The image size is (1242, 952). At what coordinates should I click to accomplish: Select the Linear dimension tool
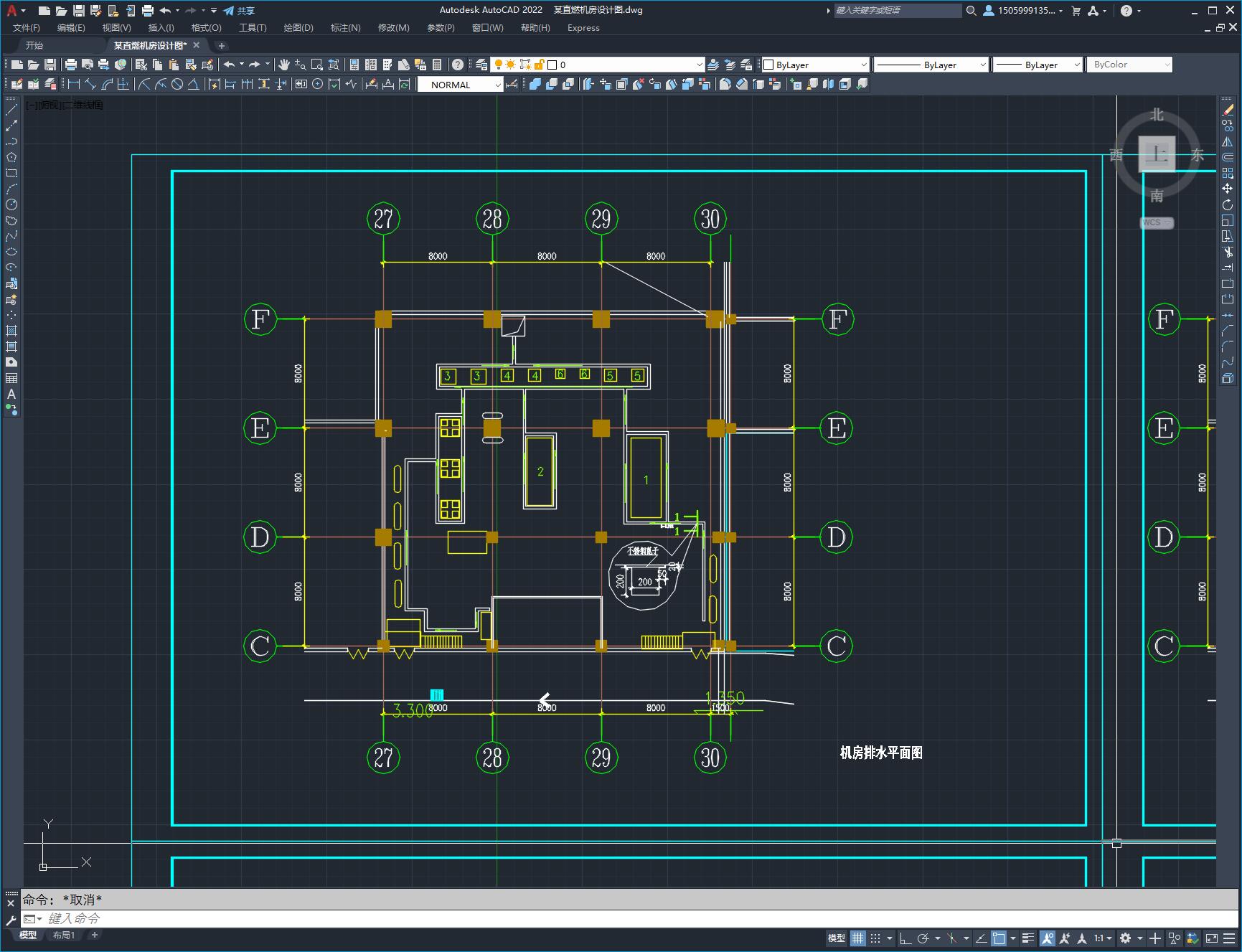point(73,84)
